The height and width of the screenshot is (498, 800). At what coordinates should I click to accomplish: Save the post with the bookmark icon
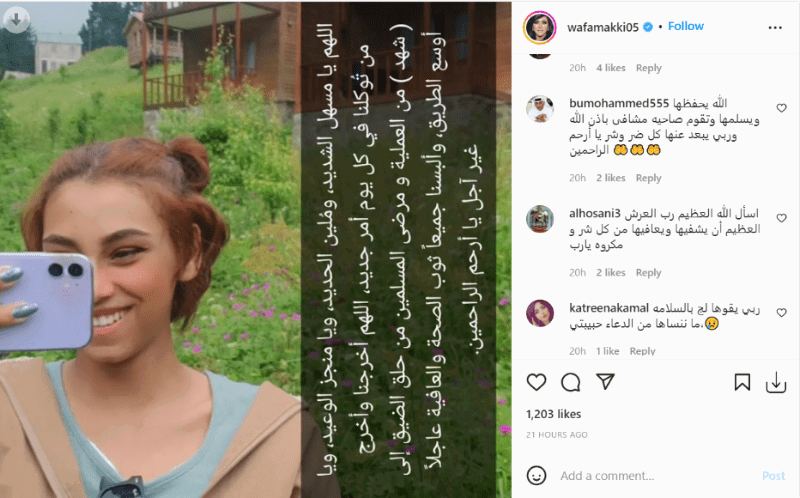(x=742, y=382)
